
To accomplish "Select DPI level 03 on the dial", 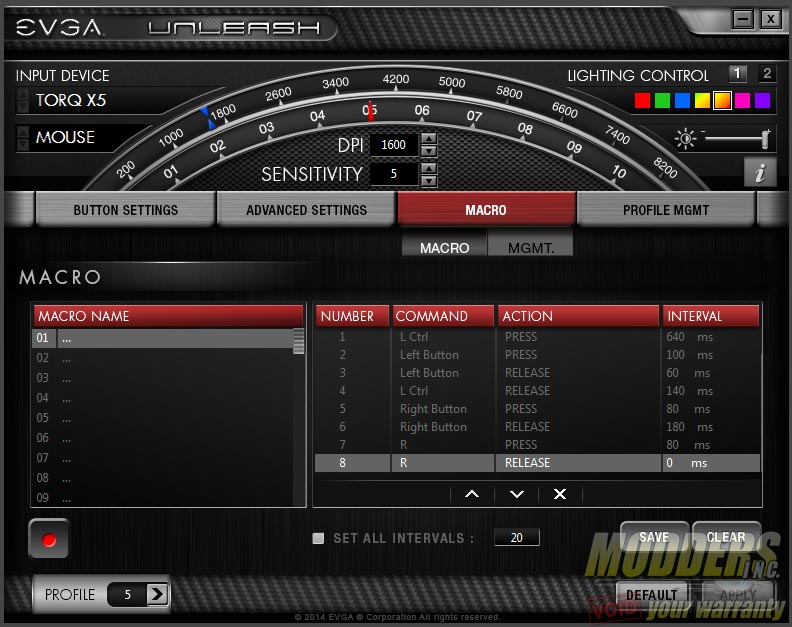I will pyautogui.click(x=266, y=128).
